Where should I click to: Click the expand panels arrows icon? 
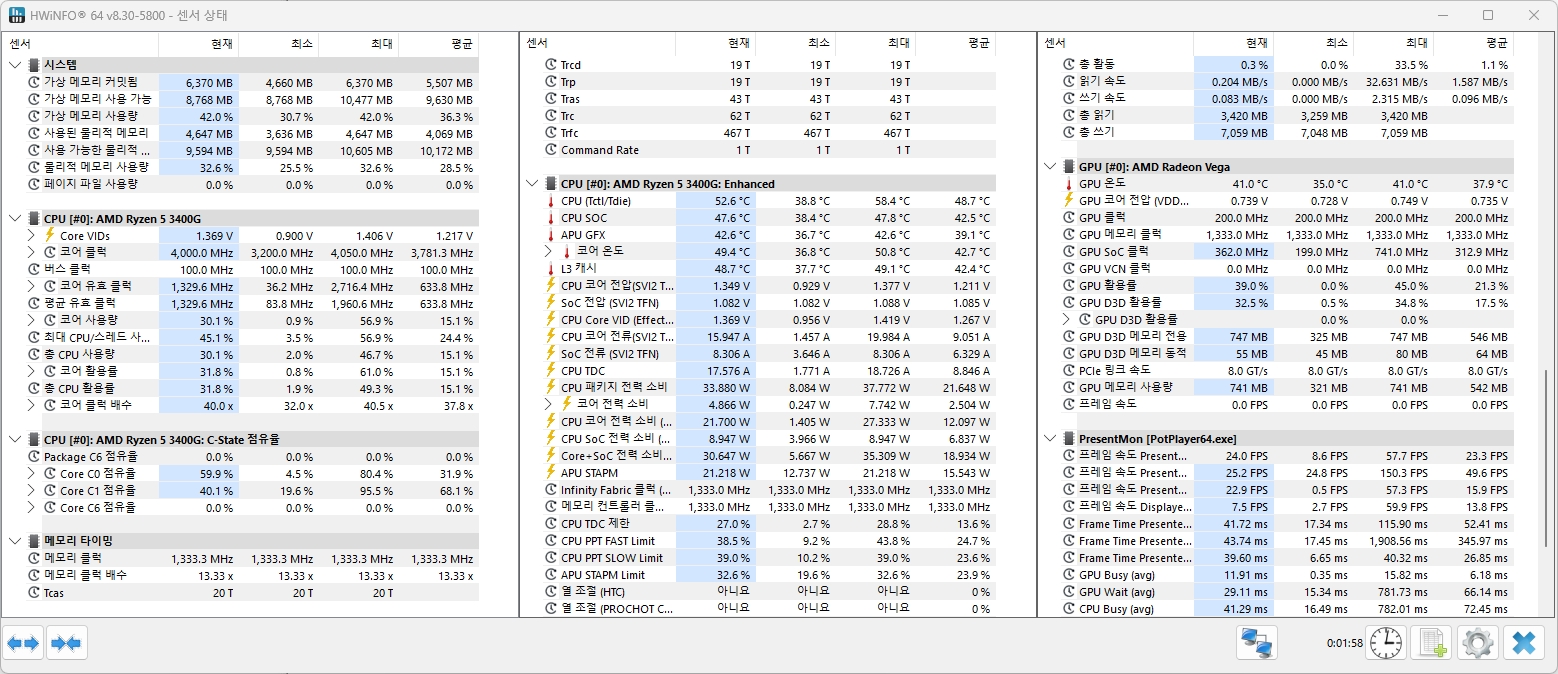coord(24,643)
